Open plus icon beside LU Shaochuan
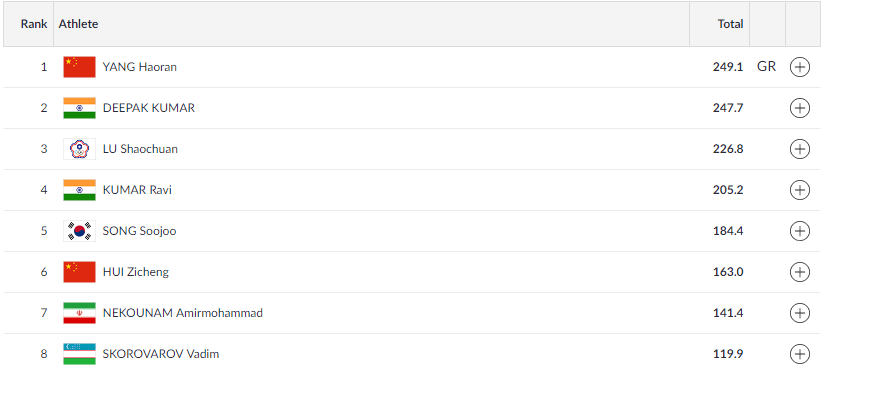Image resolution: width=881 pixels, height=408 pixels. click(x=799, y=149)
